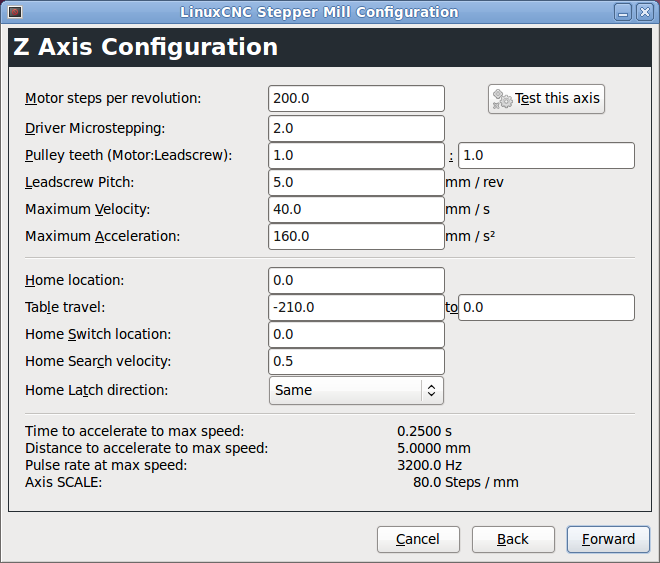Click the Pulley teeth Motor value field
The image size is (660, 563).
click(356, 156)
